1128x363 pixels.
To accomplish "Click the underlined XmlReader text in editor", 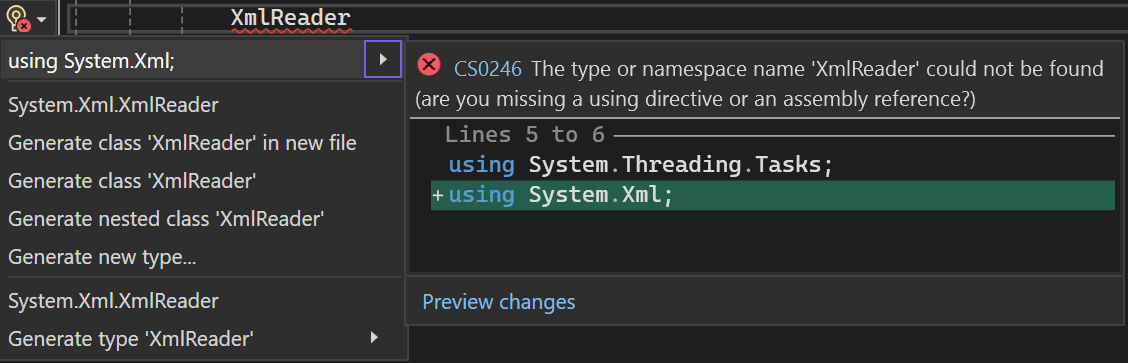I will click(290, 18).
